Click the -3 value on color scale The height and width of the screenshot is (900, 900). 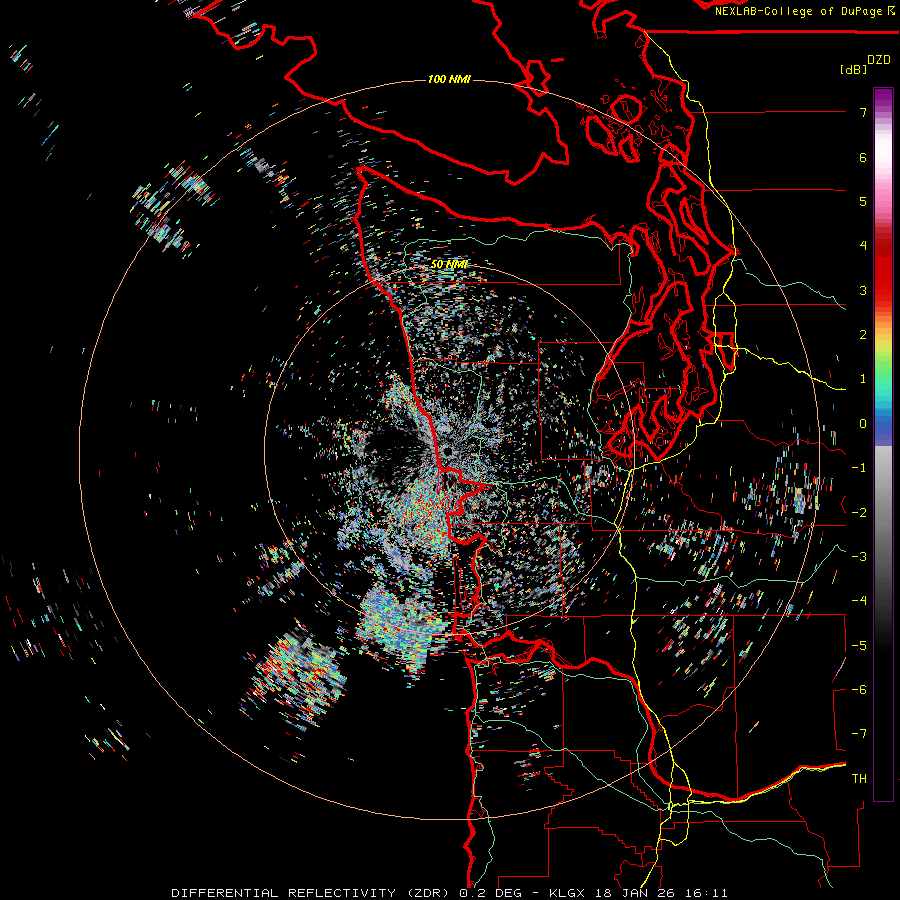coord(859,557)
